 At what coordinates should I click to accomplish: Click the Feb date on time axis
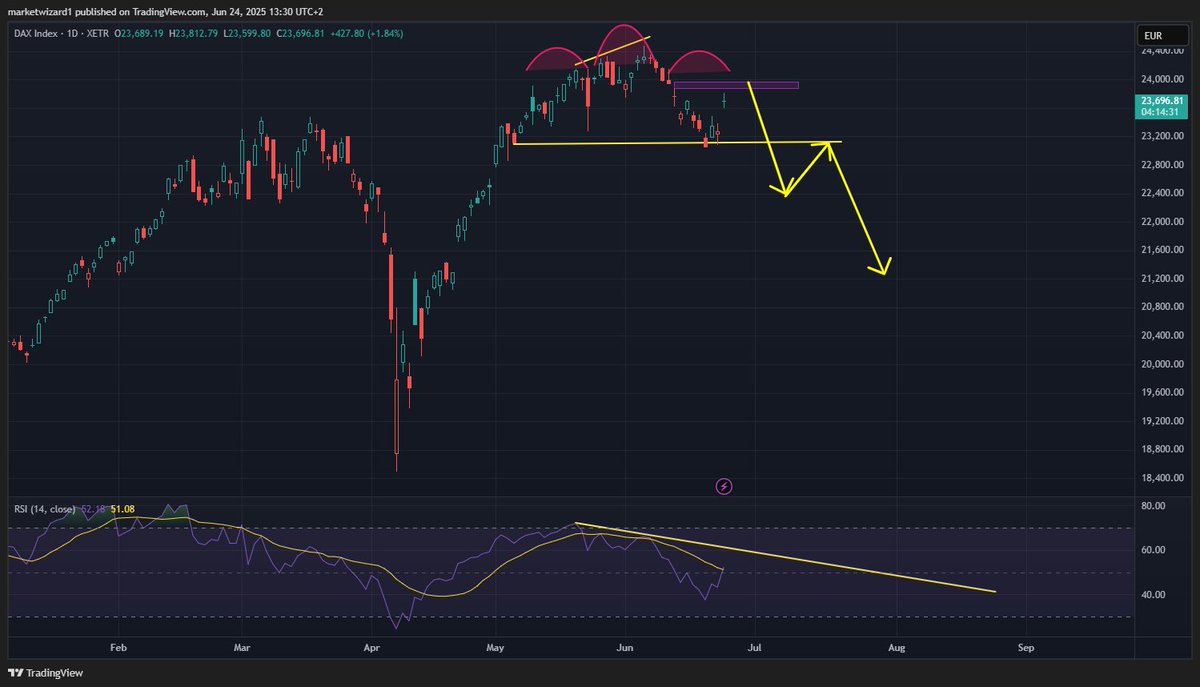point(118,648)
